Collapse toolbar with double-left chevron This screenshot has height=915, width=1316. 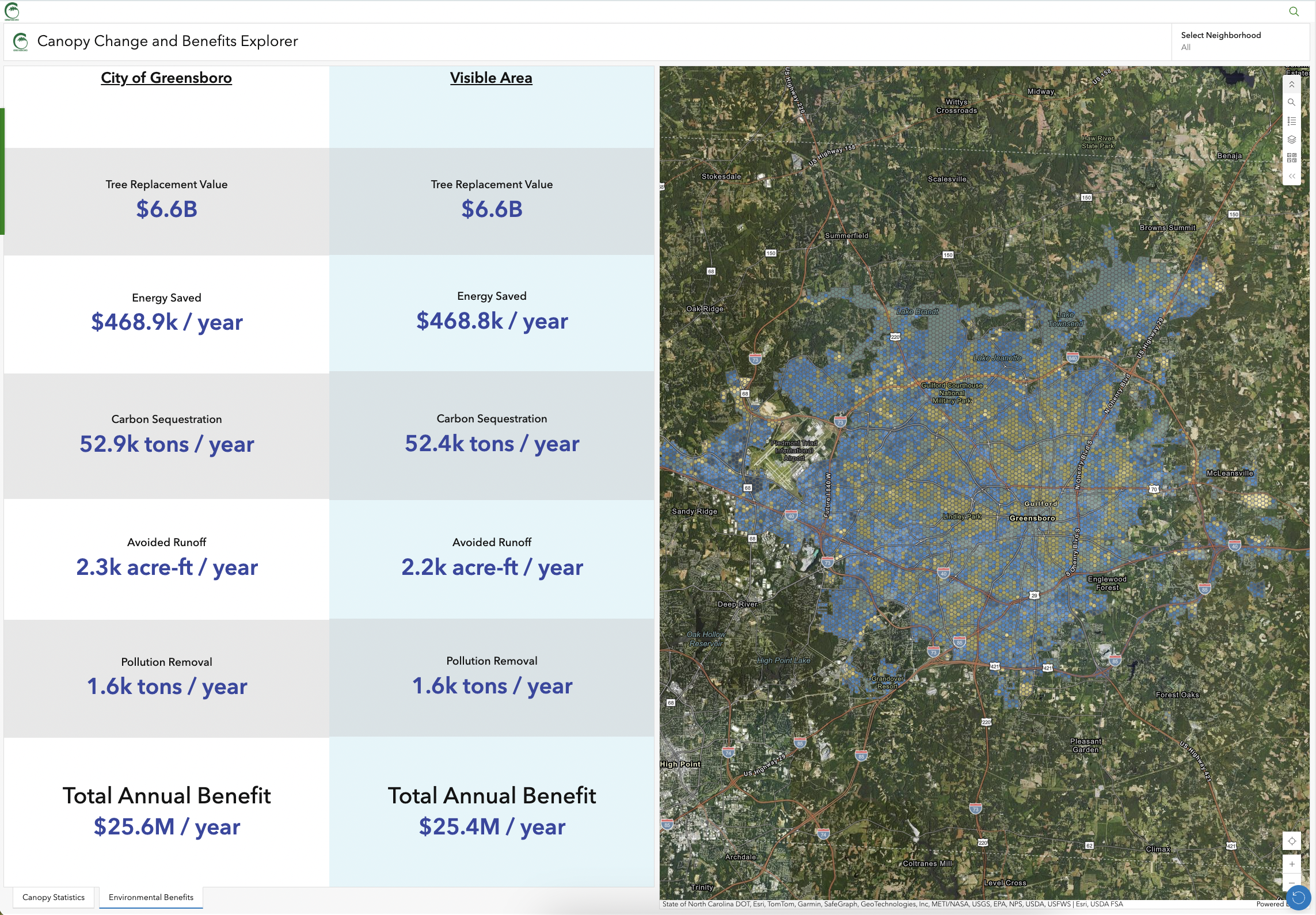coord(1291,176)
